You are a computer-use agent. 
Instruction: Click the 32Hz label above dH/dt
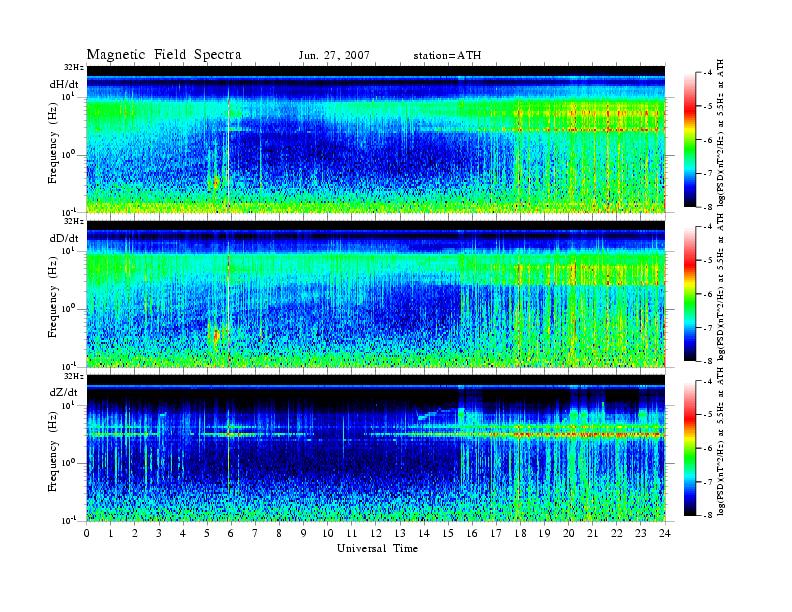click(74, 67)
